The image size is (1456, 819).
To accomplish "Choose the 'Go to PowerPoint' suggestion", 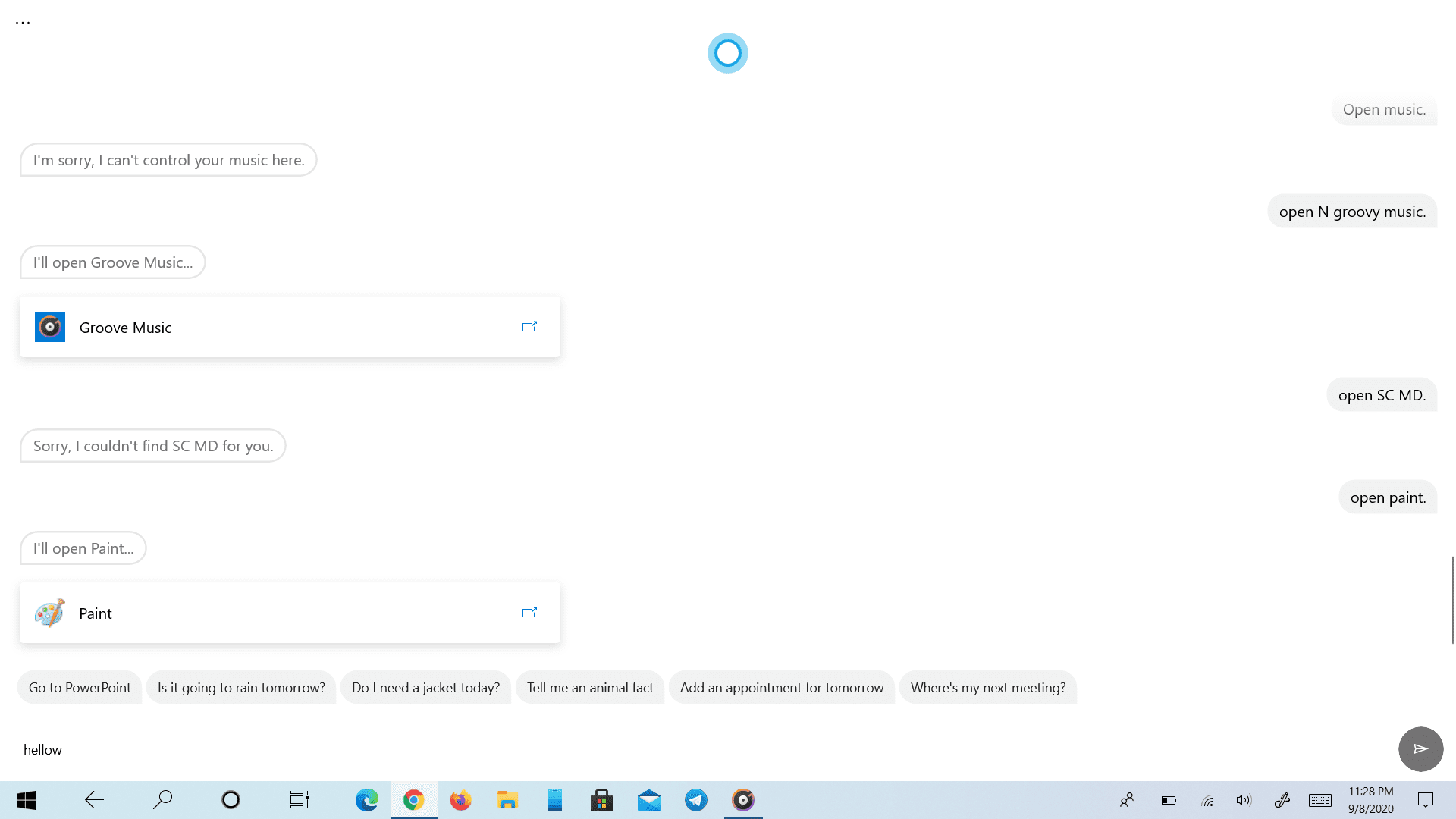I will [x=80, y=687].
